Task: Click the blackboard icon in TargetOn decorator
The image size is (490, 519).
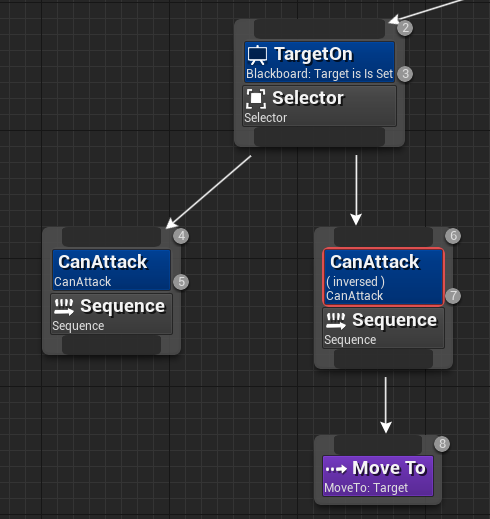Action: 258,55
